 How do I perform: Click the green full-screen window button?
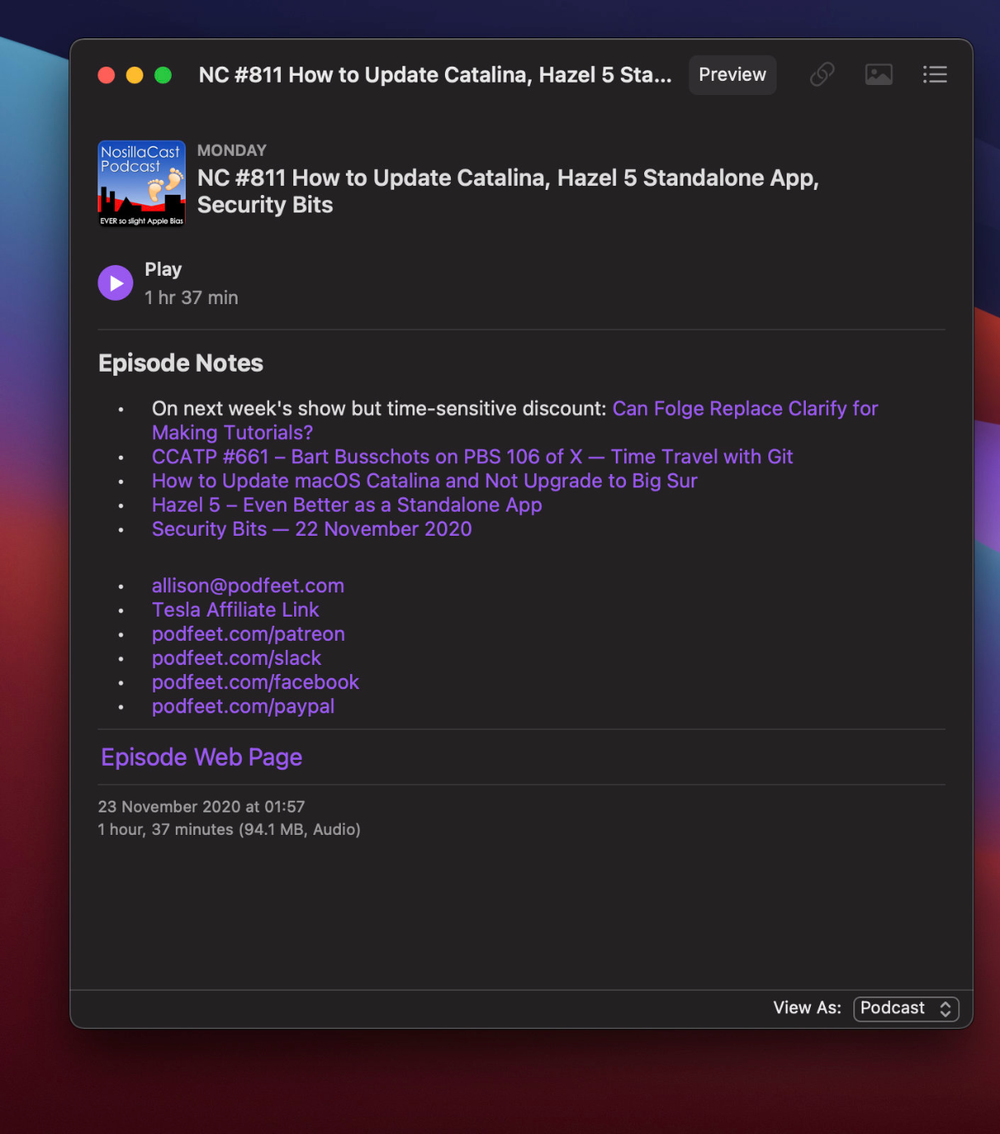pyautogui.click(x=163, y=76)
